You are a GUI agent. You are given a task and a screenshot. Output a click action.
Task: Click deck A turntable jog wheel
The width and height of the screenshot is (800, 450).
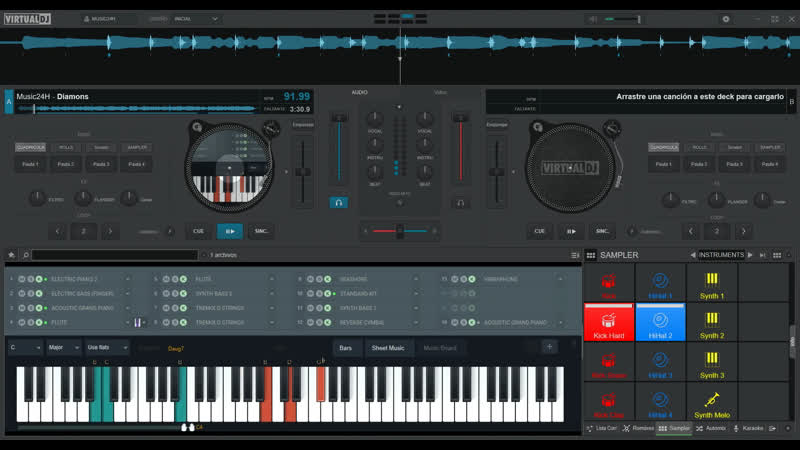(229, 167)
